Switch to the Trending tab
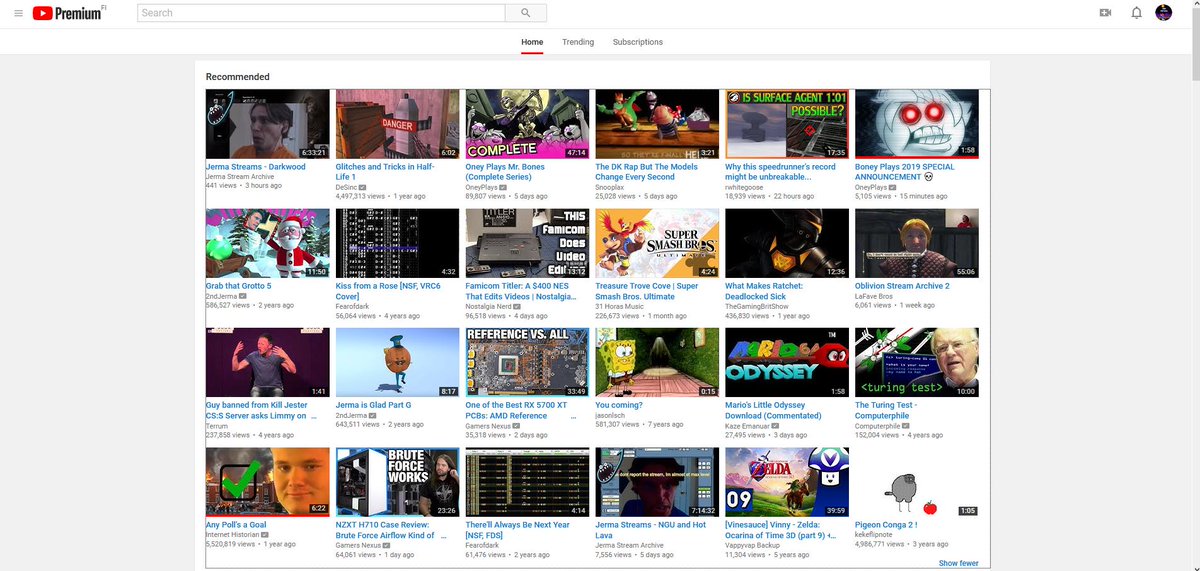This screenshot has height=571, width=1200. pos(578,42)
